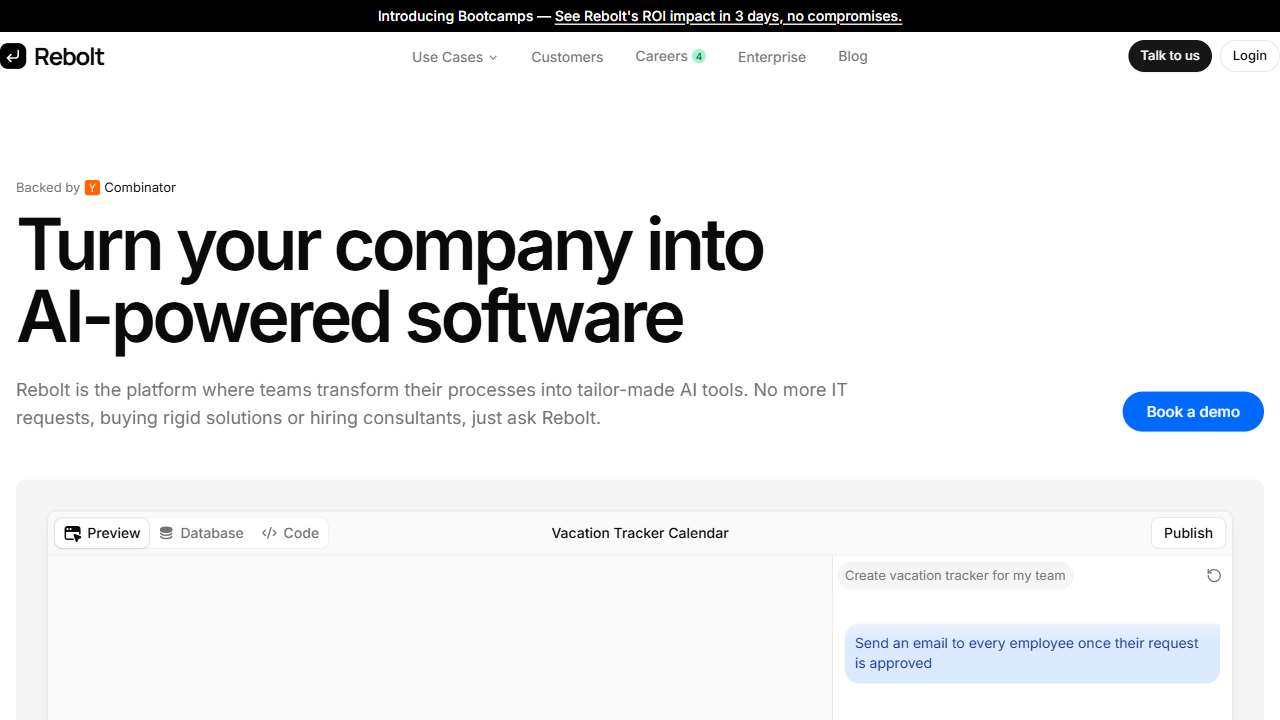Open the Use Cases menu
1280x720 pixels.
coord(447,57)
